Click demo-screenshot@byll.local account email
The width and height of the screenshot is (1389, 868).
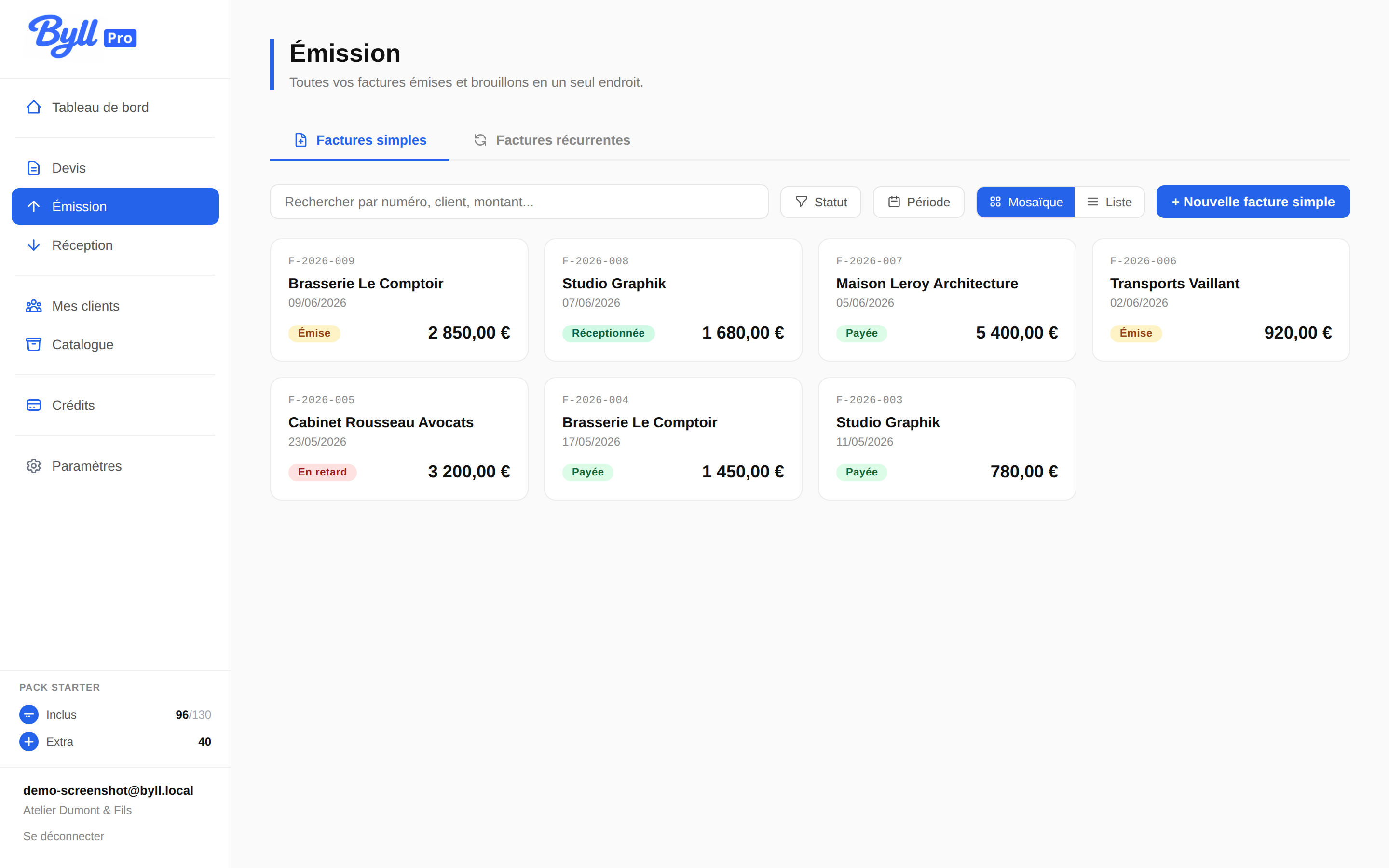pos(108,790)
